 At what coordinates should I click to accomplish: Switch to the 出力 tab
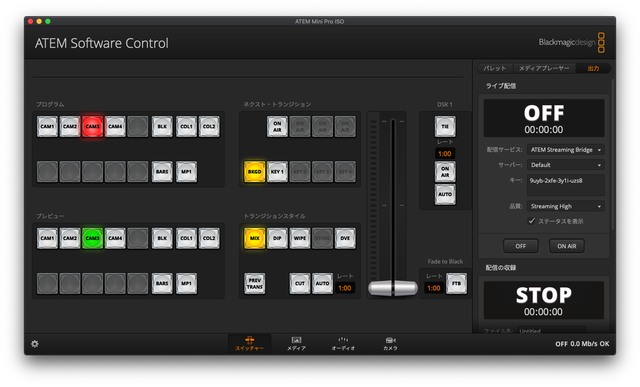coord(593,68)
